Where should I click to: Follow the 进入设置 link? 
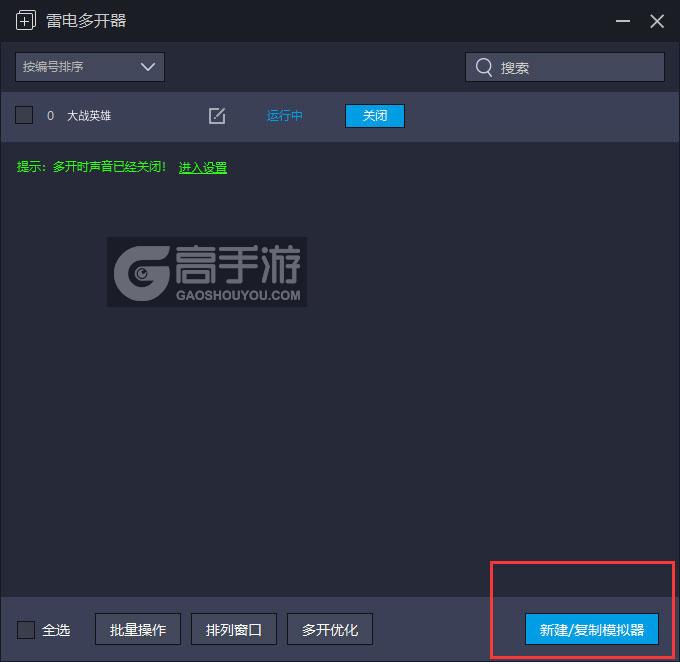(203, 167)
